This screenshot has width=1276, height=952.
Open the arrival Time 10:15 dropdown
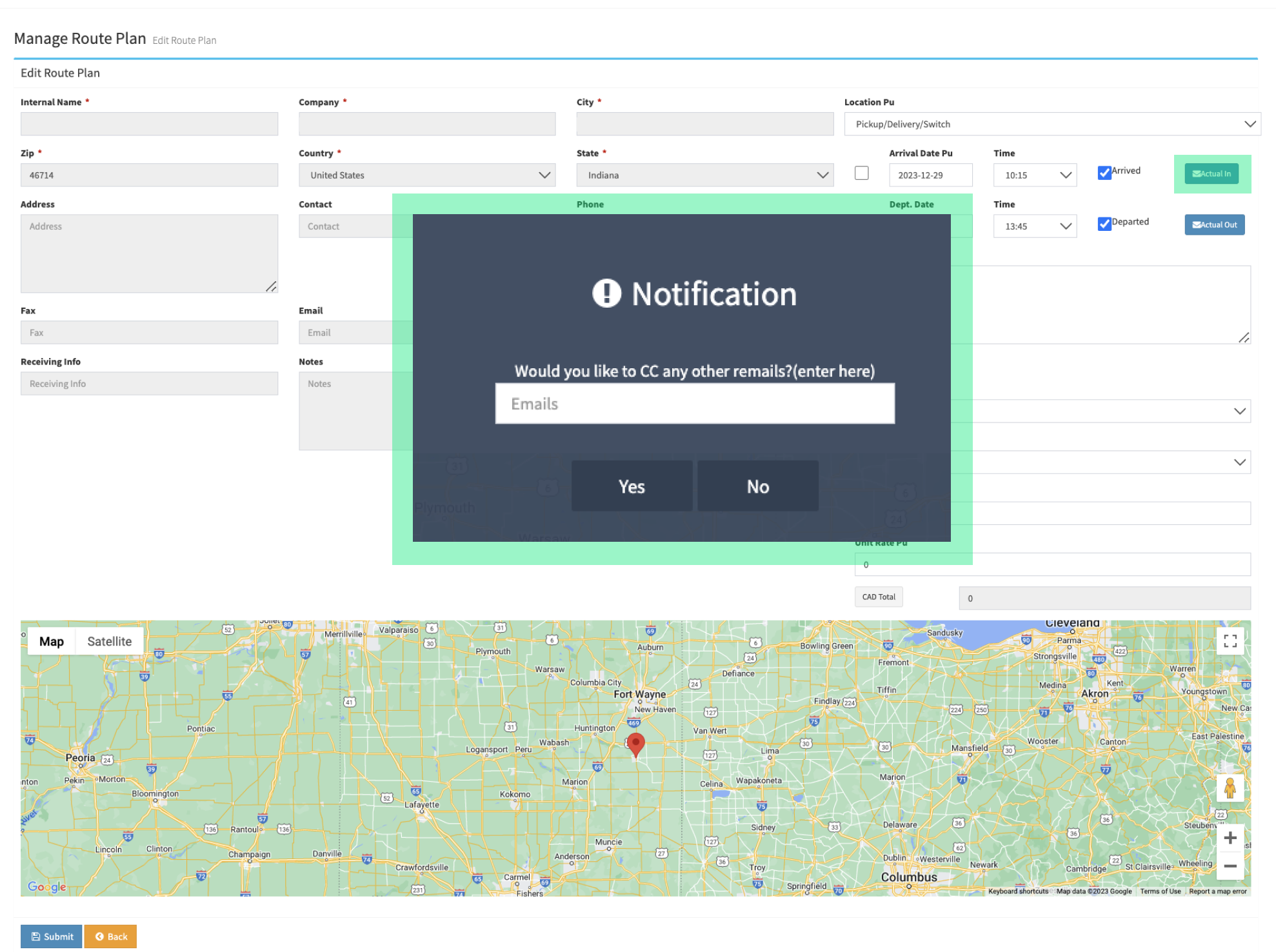(x=1034, y=175)
